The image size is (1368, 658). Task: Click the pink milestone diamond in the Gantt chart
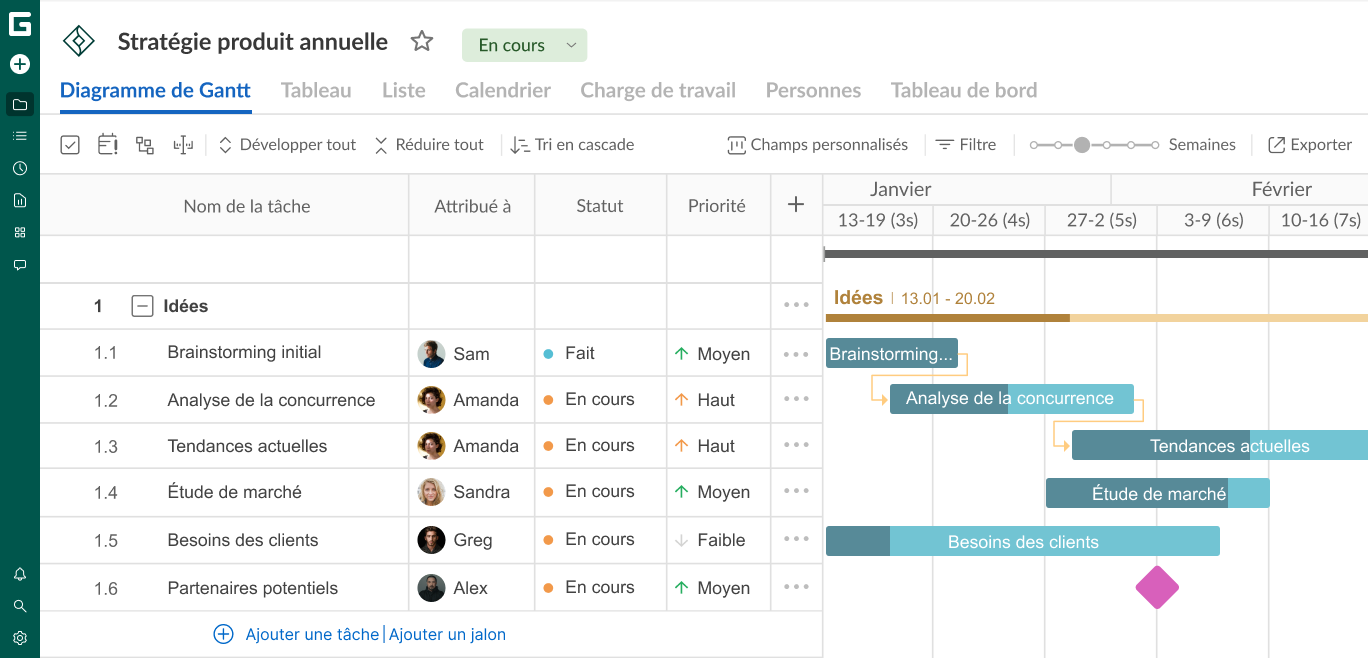pos(1157,588)
